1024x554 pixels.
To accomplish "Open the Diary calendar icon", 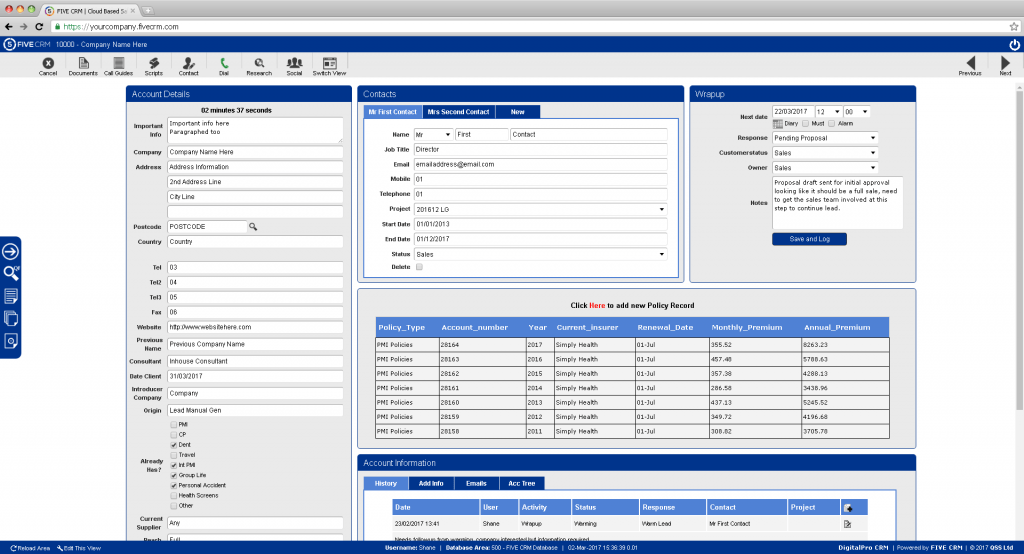I will click(778, 123).
